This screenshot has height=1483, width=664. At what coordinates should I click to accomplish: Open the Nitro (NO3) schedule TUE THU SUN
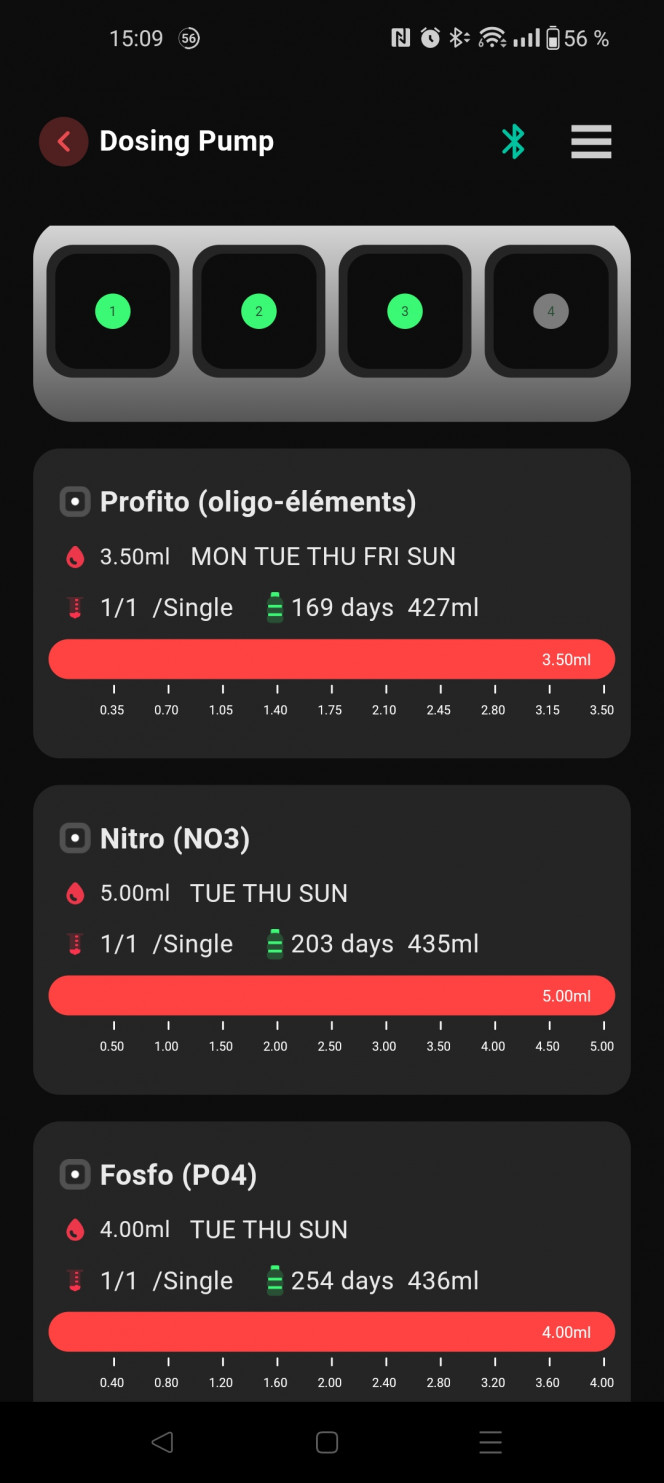click(269, 893)
